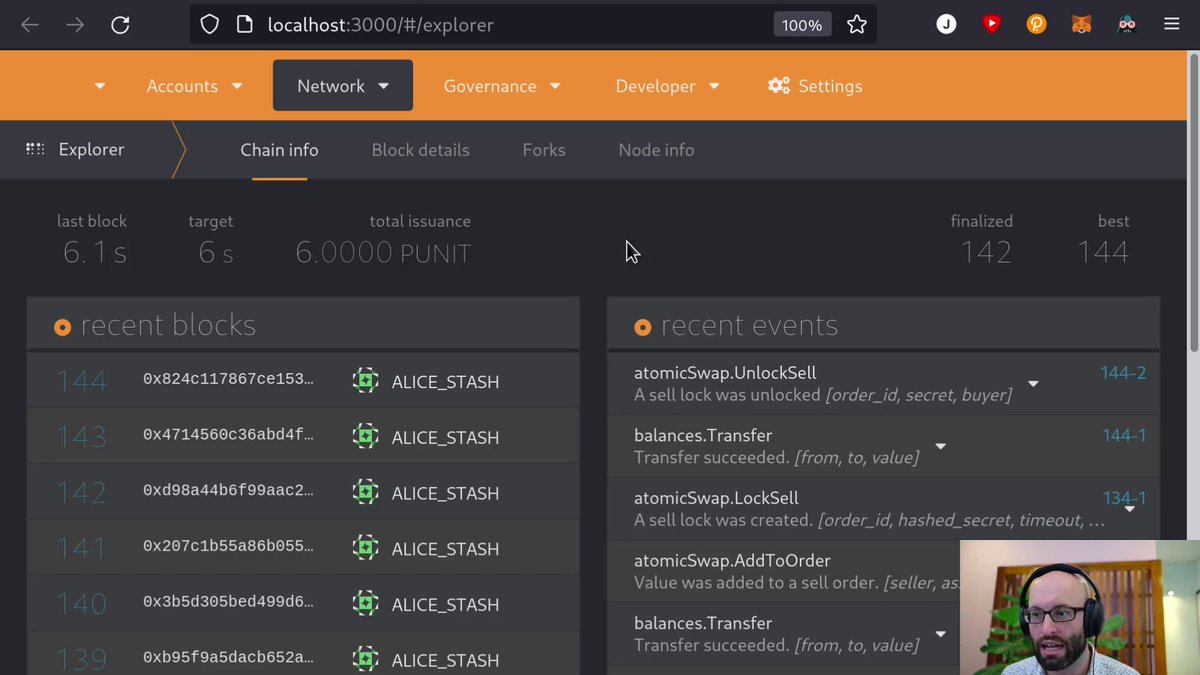Screen dimensions: 1200x675
Task: Click the total issuance 6.0000 PUNIT value
Action: pos(383,253)
